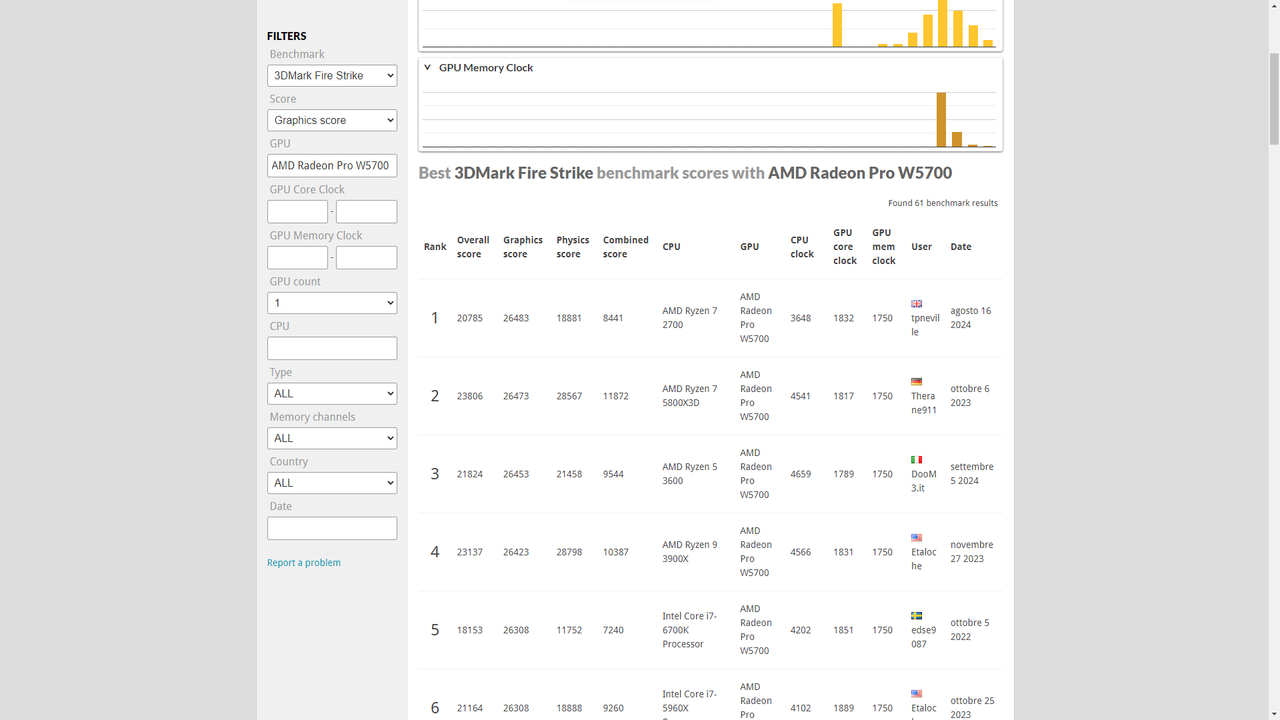The image size is (1280, 720).
Task: Open the Benchmark dropdown showing 3DMark Fire Strike
Action: [332, 75]
